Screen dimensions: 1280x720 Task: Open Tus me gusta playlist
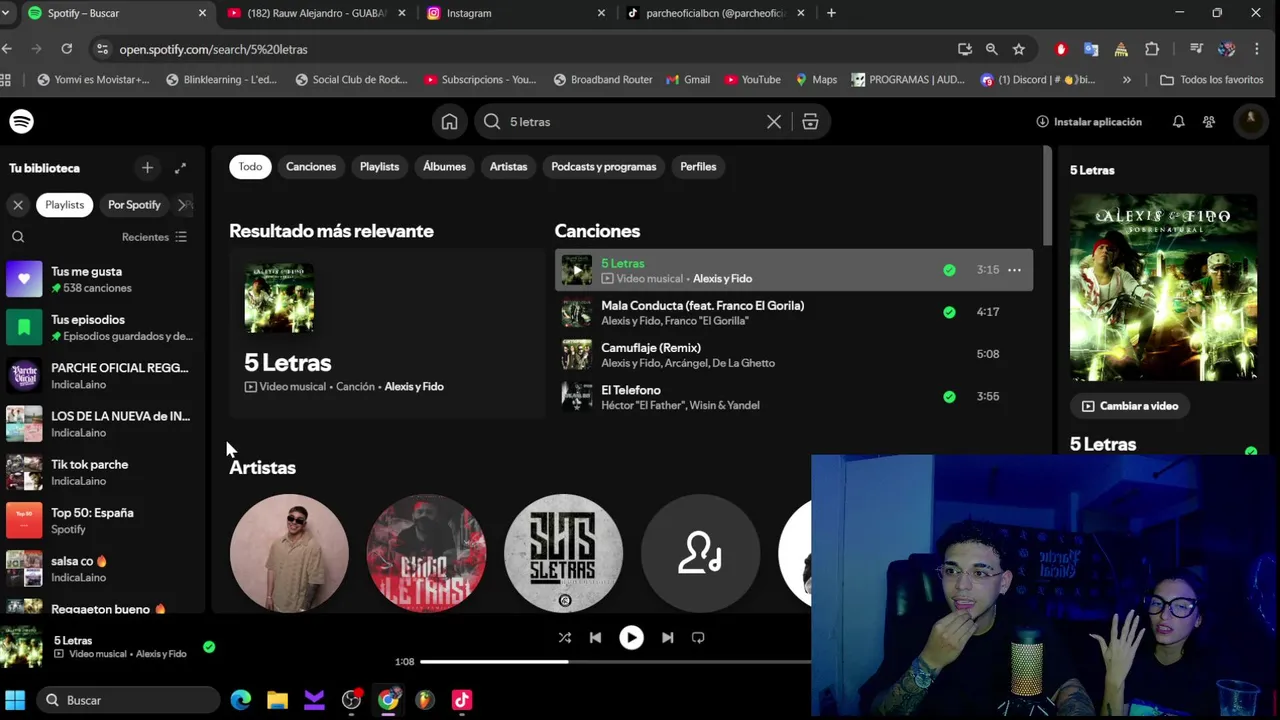[x=102, y=279]
